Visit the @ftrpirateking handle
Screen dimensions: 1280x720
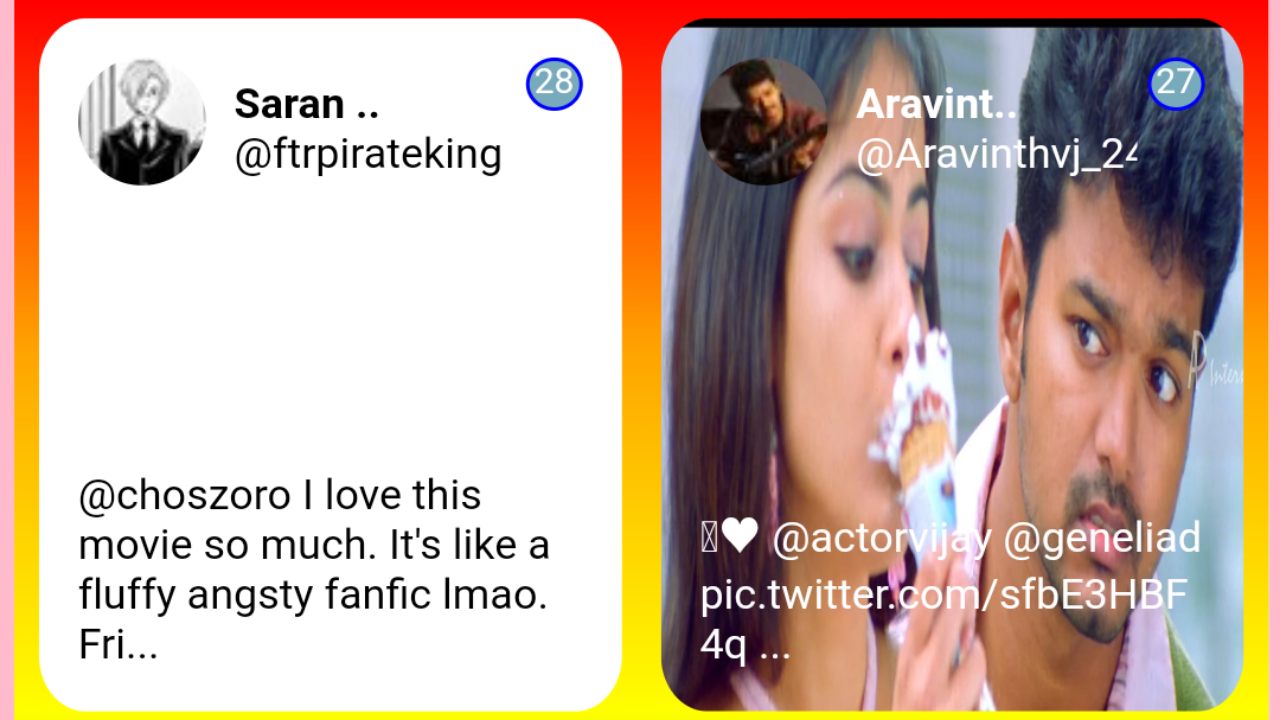click(368, 155)
